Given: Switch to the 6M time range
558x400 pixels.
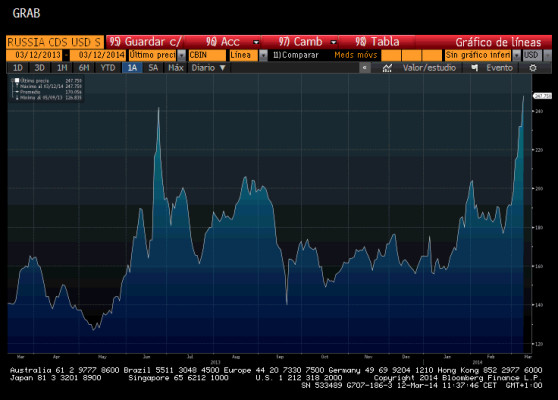Looking at the screenshot, I should tap(84, 68).
